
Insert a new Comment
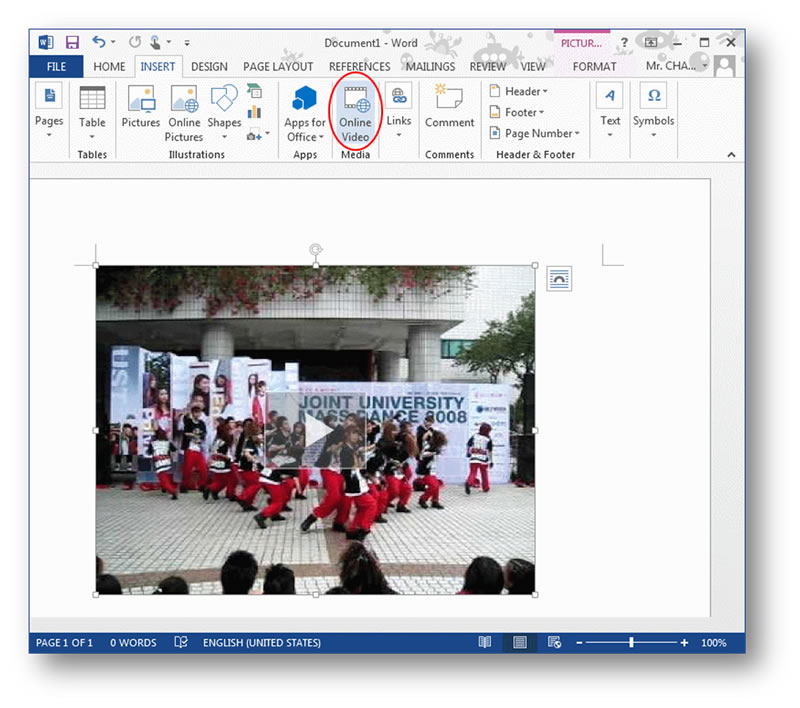tap(449, 108)
